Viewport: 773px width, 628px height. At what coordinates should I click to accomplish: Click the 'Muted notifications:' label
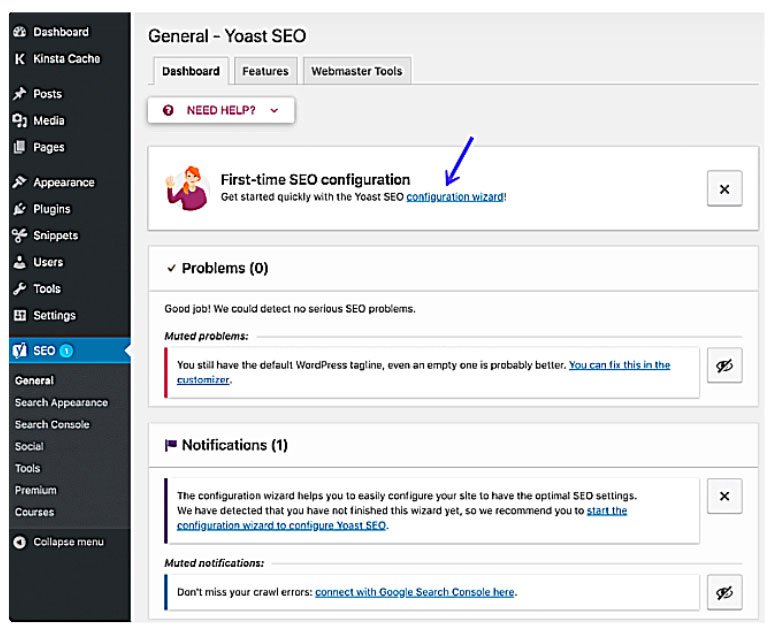214,563
